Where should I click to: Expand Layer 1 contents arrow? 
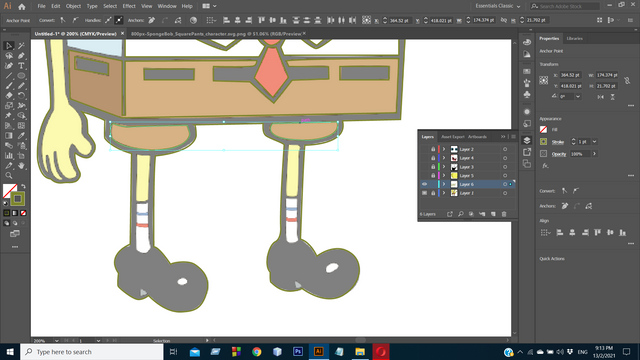tap(444, 193)
